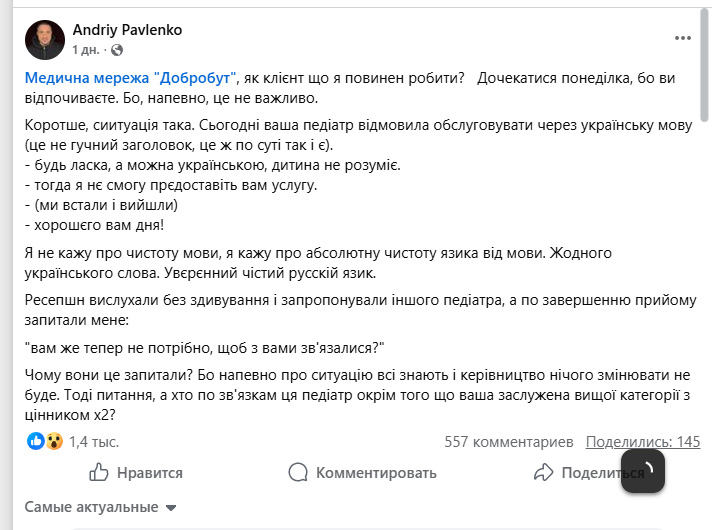Click the thumbs-up icon beside Нравится

pyautogui.click(x=99, y=472)
